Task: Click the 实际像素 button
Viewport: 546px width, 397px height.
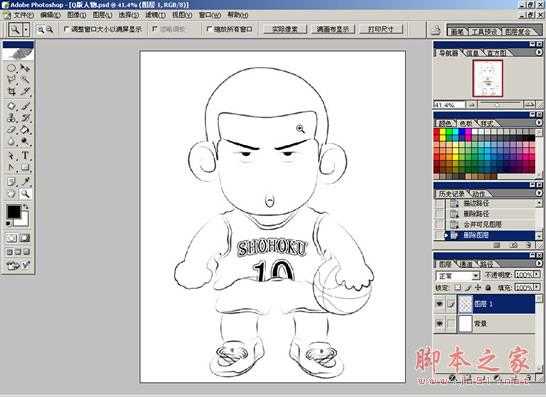Action: tap(284, 29)
